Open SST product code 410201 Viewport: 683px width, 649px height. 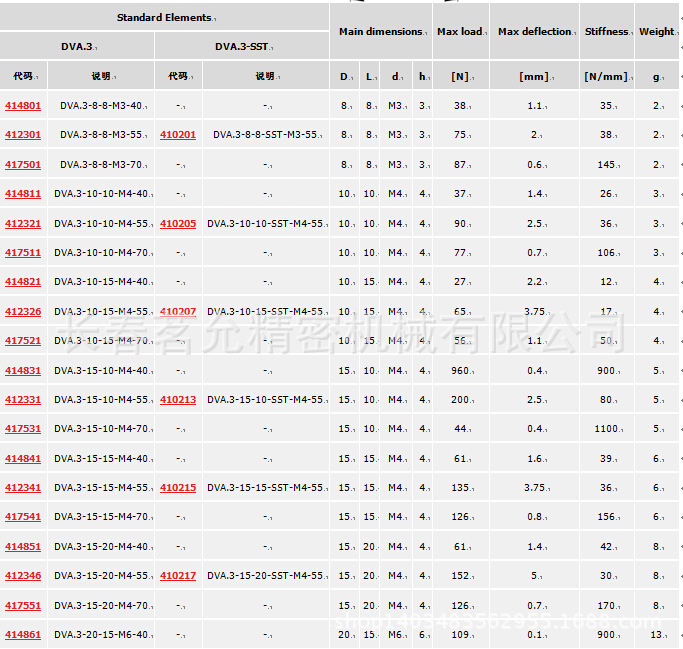178,135
